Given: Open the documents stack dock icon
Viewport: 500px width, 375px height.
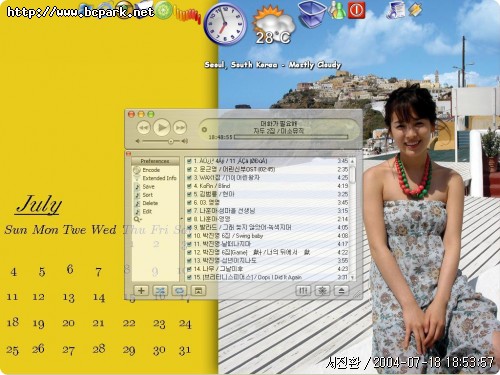Looking at the screenshot, I should (x=396, y=10).
